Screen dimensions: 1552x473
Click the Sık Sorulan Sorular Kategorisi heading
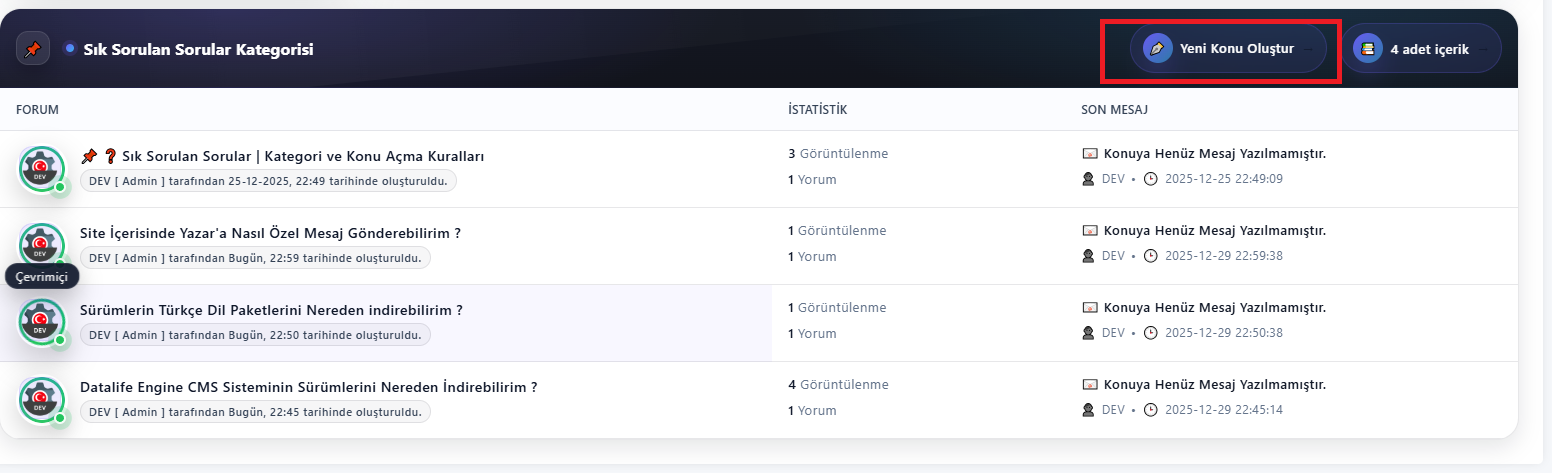pyautogui.click(x=198, y=49)
